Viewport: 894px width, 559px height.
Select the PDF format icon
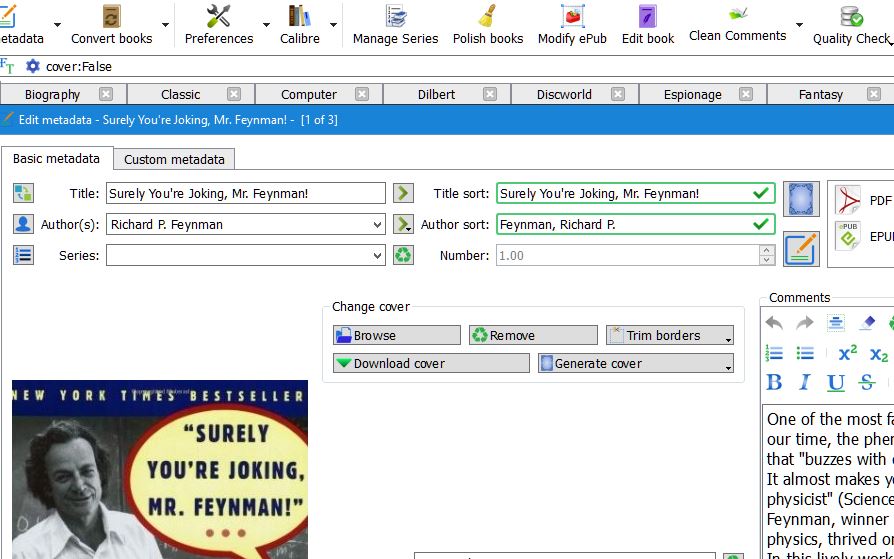848,200
